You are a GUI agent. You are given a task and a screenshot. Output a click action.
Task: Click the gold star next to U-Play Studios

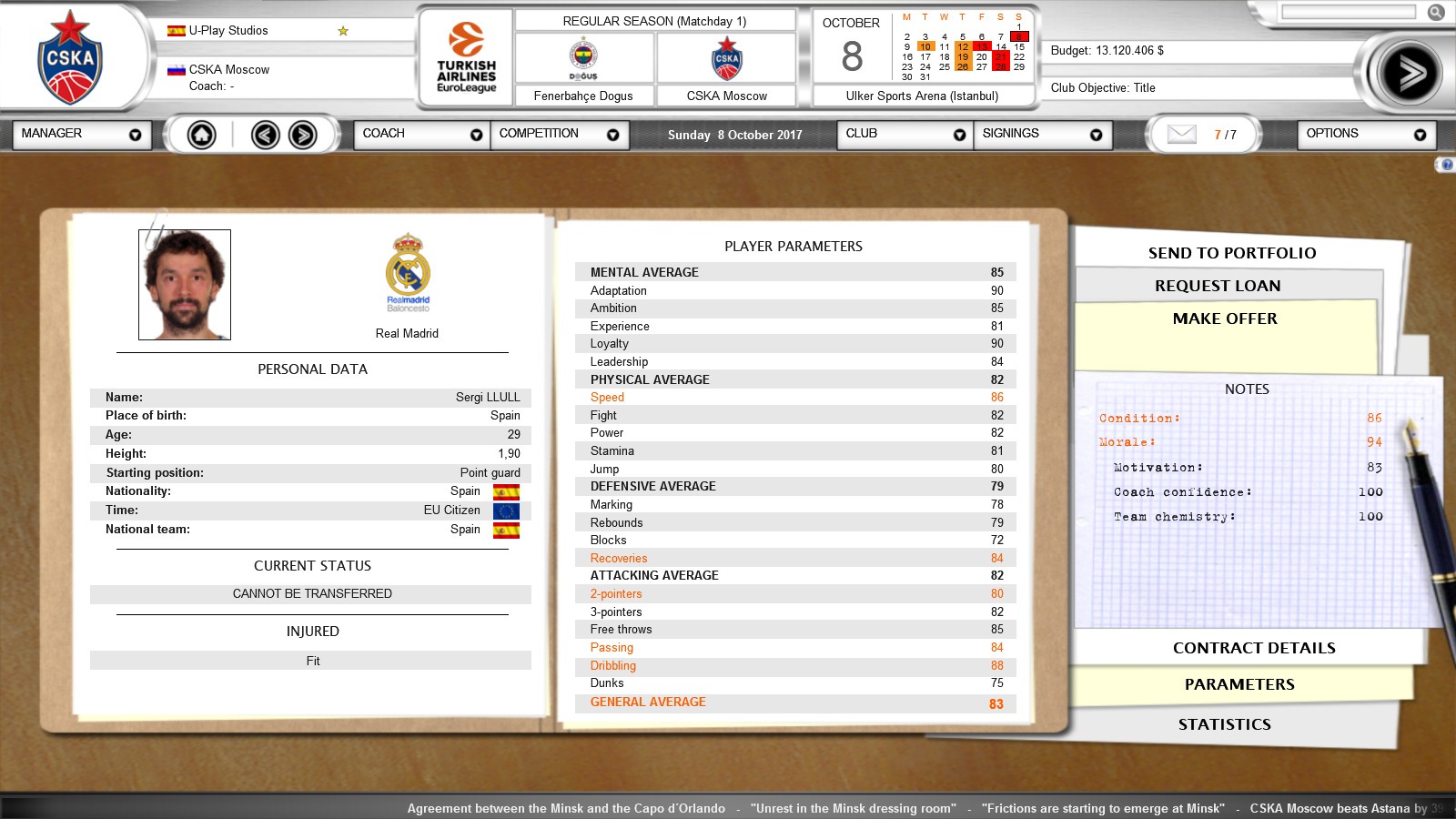point(343,31)
